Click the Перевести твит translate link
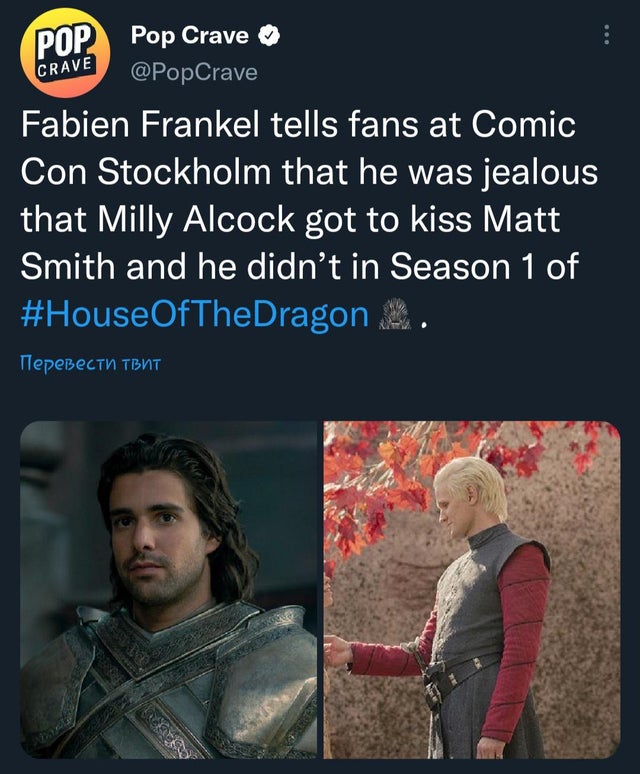The height and width of the screenshot is (774, 640). click(91, 364)
